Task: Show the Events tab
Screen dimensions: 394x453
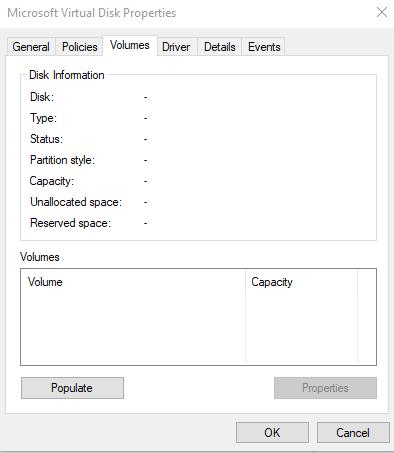Action: point(264,47)
